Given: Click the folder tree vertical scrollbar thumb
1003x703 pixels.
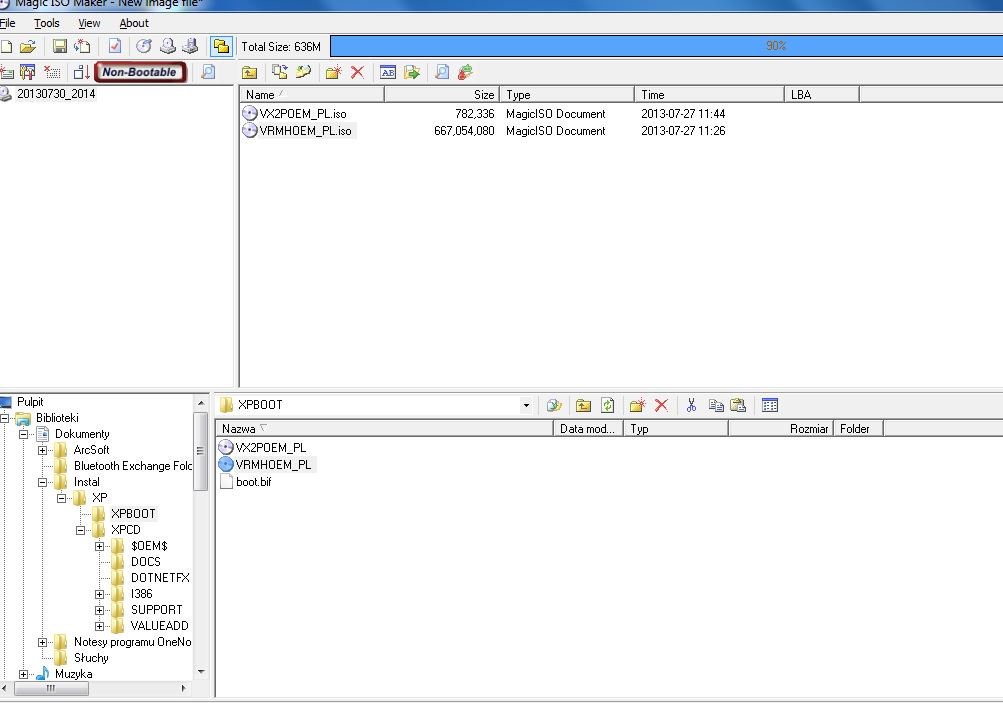Looking at the screenshot, I should (200, 451).
